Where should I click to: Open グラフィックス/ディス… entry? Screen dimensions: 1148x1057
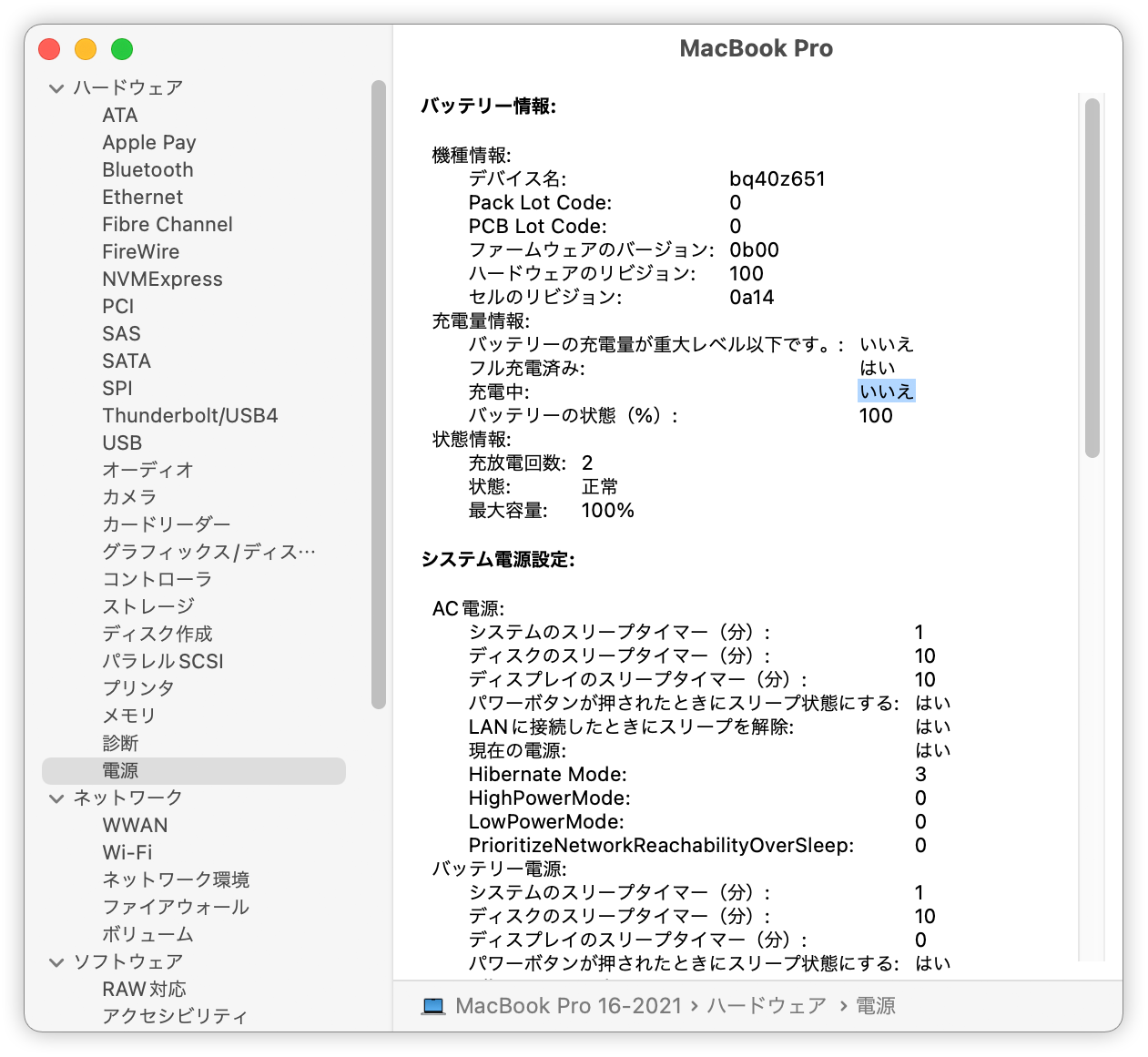pos(209,553)
